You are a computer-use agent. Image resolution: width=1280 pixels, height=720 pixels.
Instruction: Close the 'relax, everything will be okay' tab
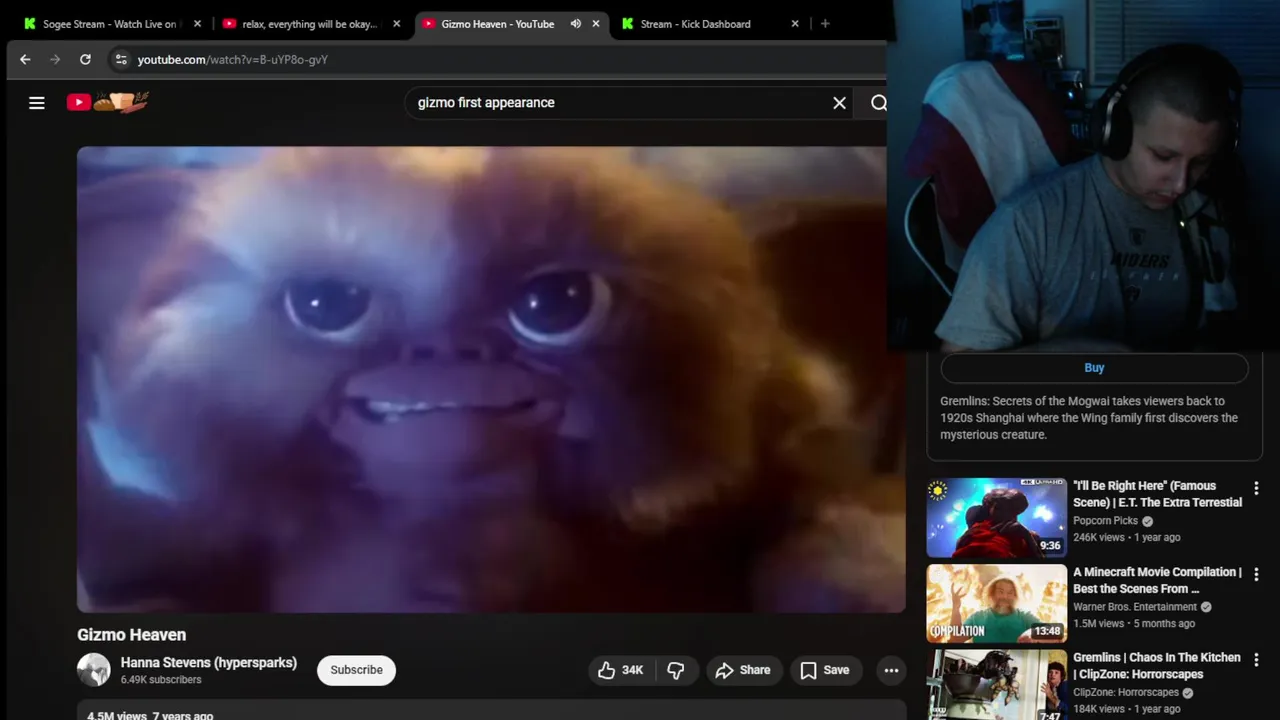point(396,24)
